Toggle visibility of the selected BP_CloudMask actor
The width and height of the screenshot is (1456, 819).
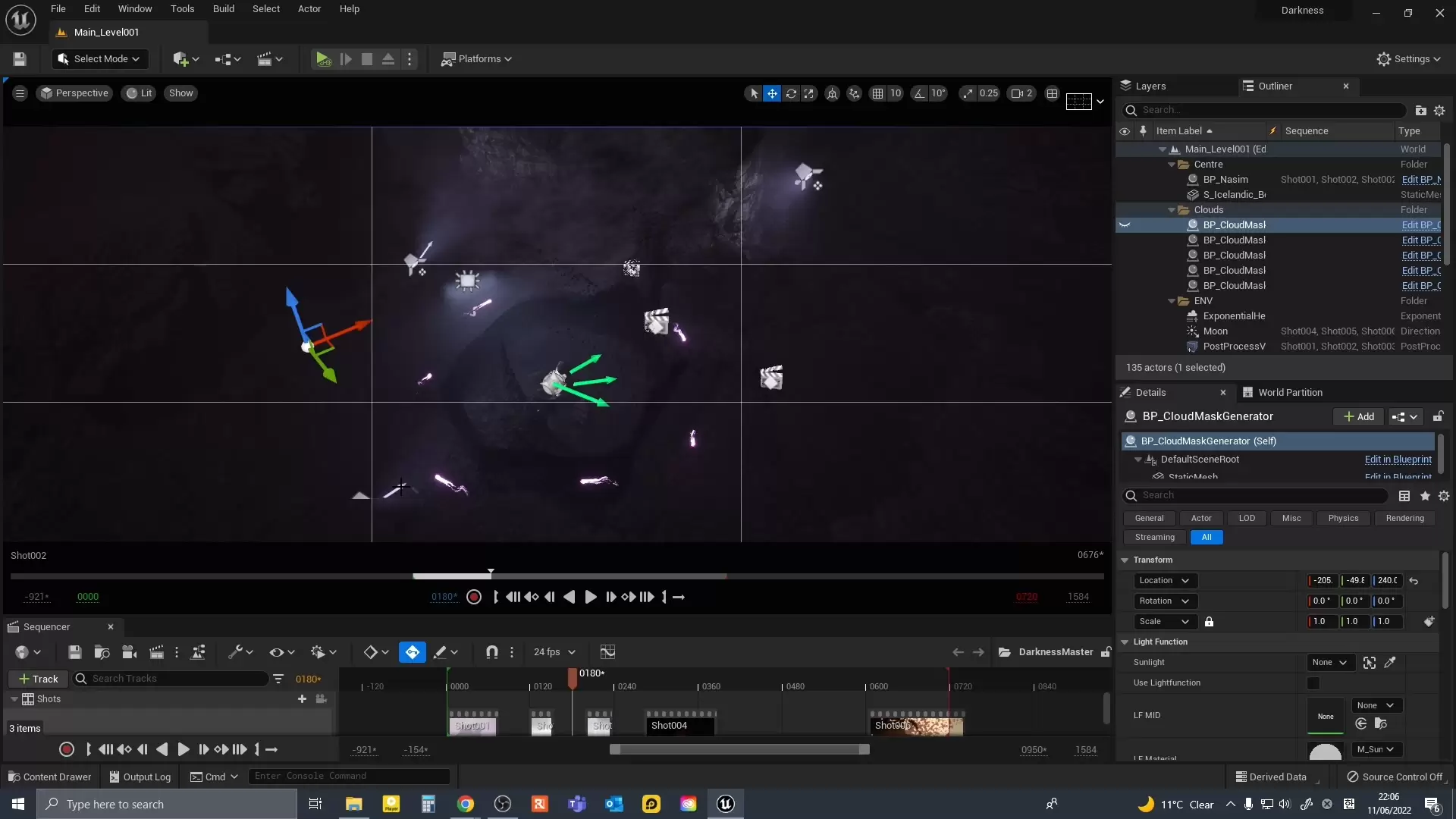[x=1125, y=225]
